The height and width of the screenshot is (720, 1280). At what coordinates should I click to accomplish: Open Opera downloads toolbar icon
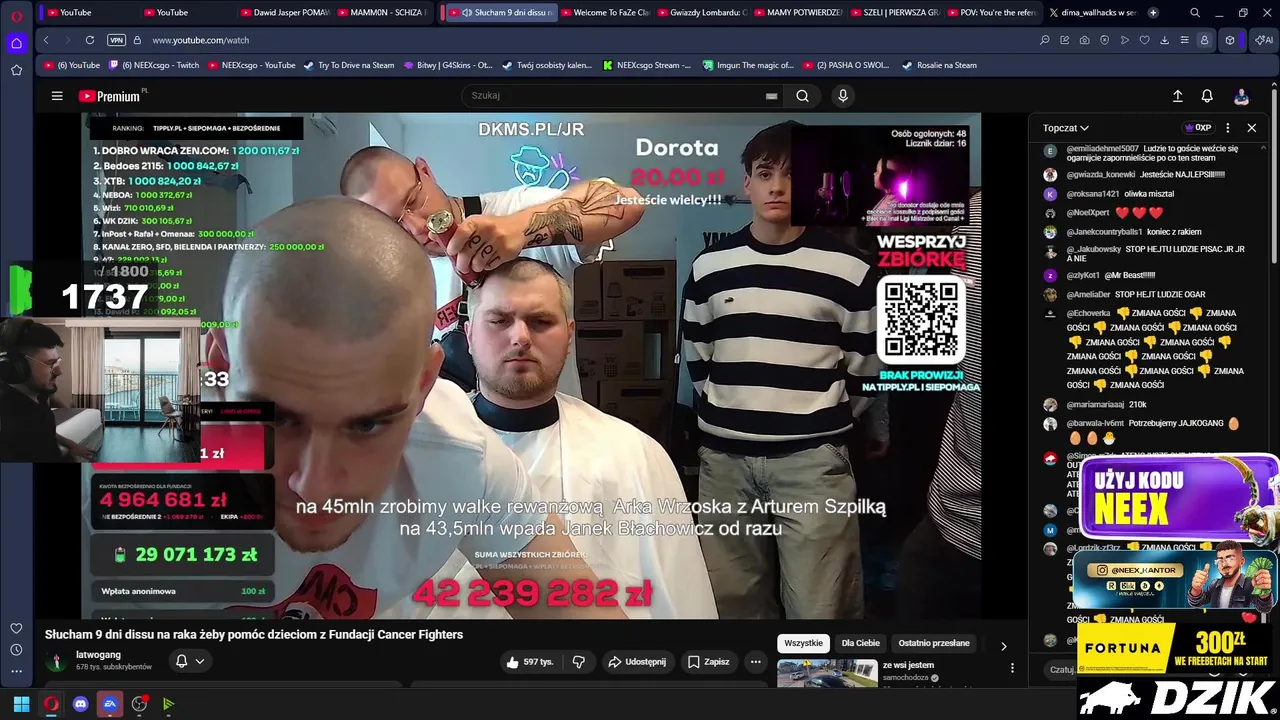point(1165,40)
